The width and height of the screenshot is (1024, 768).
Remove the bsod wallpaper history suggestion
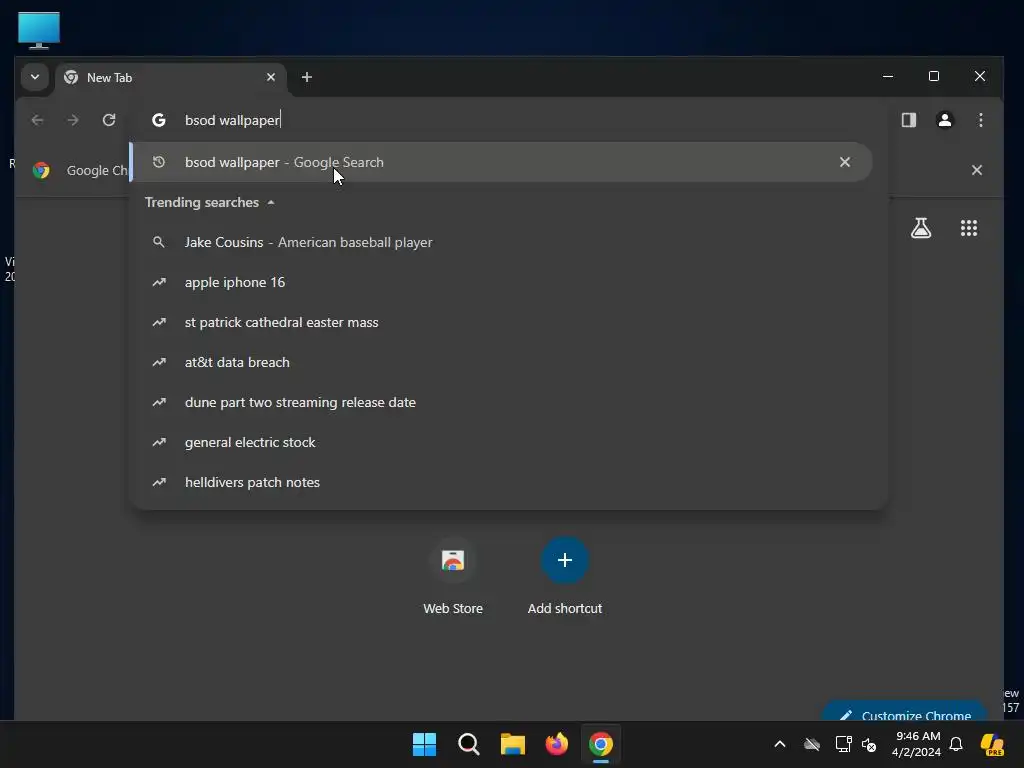point(844,162)
